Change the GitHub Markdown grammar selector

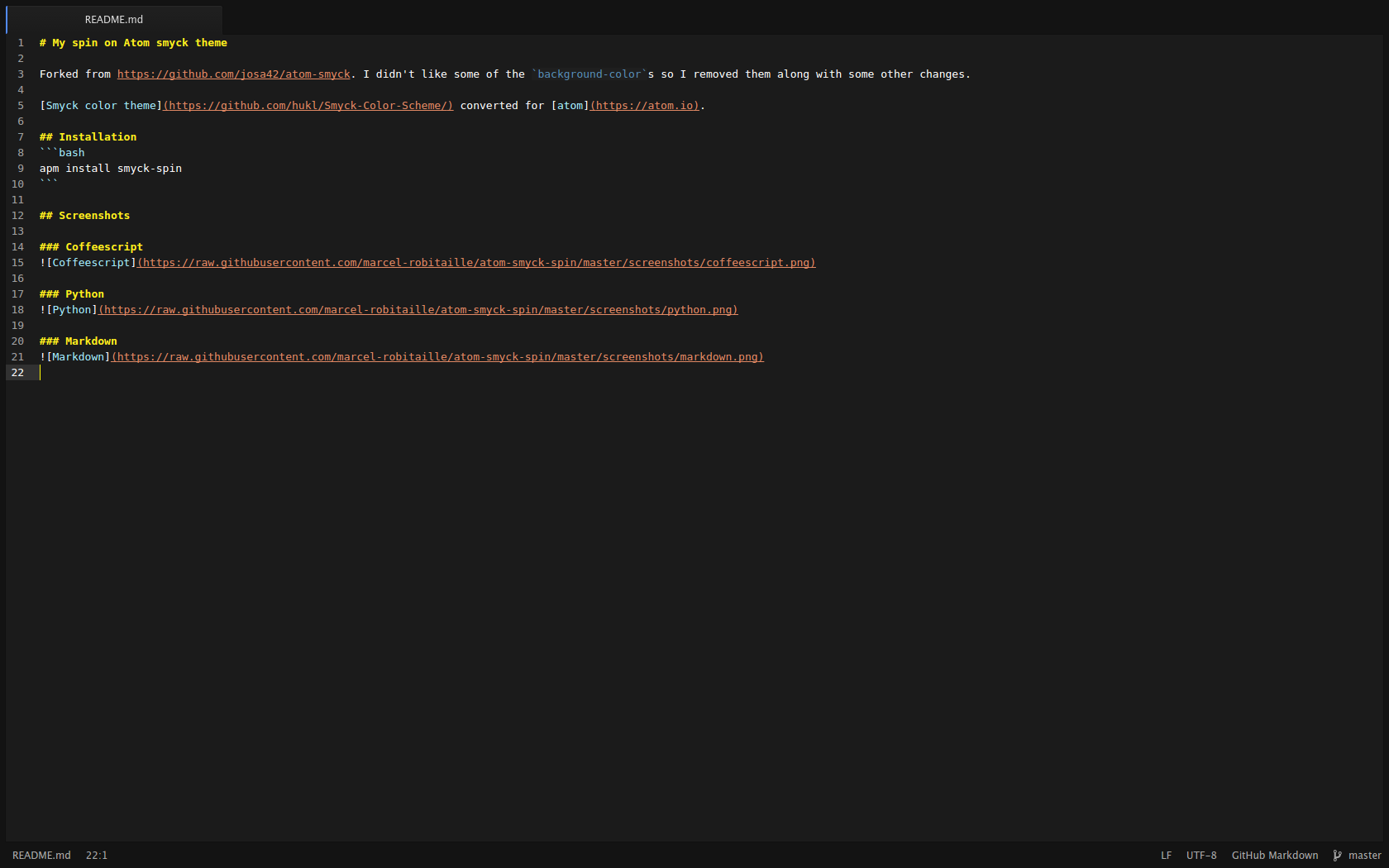coord(1275,856)
